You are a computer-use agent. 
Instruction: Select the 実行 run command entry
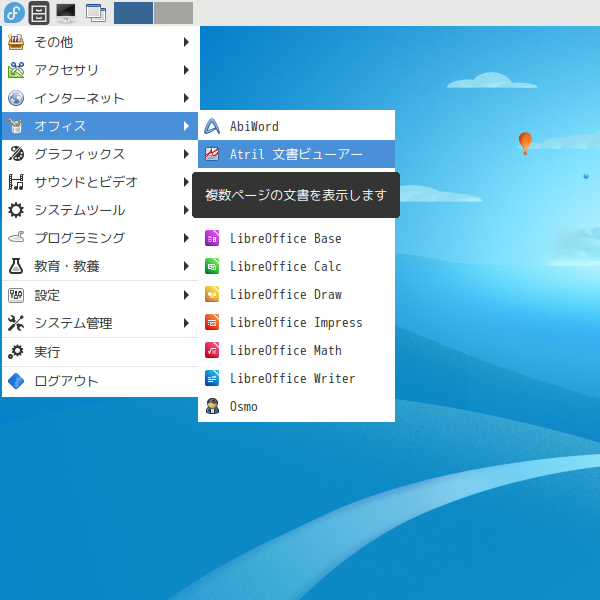click(x=100, y=352)
